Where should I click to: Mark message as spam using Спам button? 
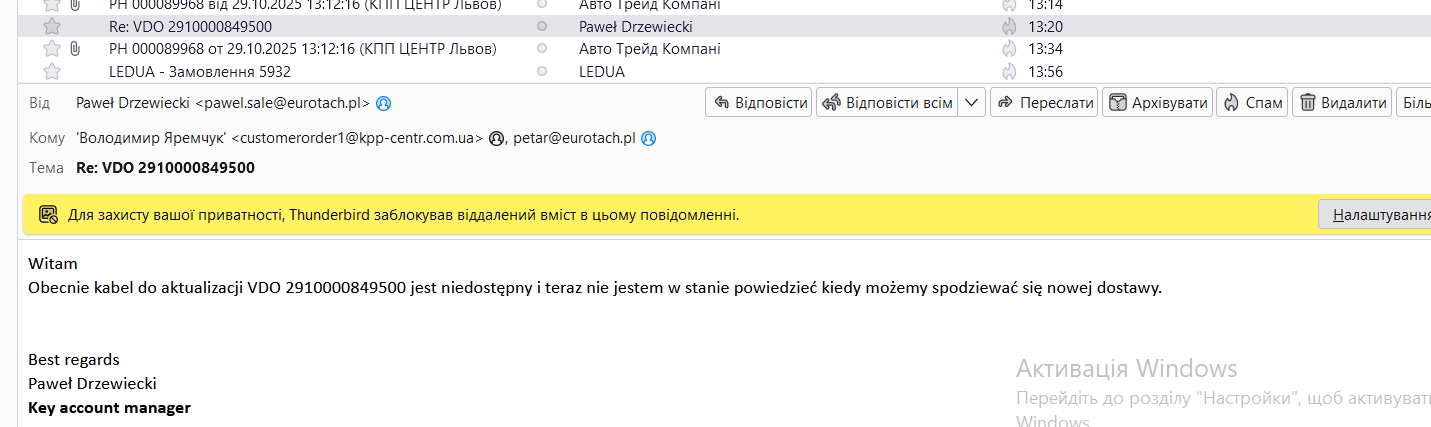tap(1253, 103)
